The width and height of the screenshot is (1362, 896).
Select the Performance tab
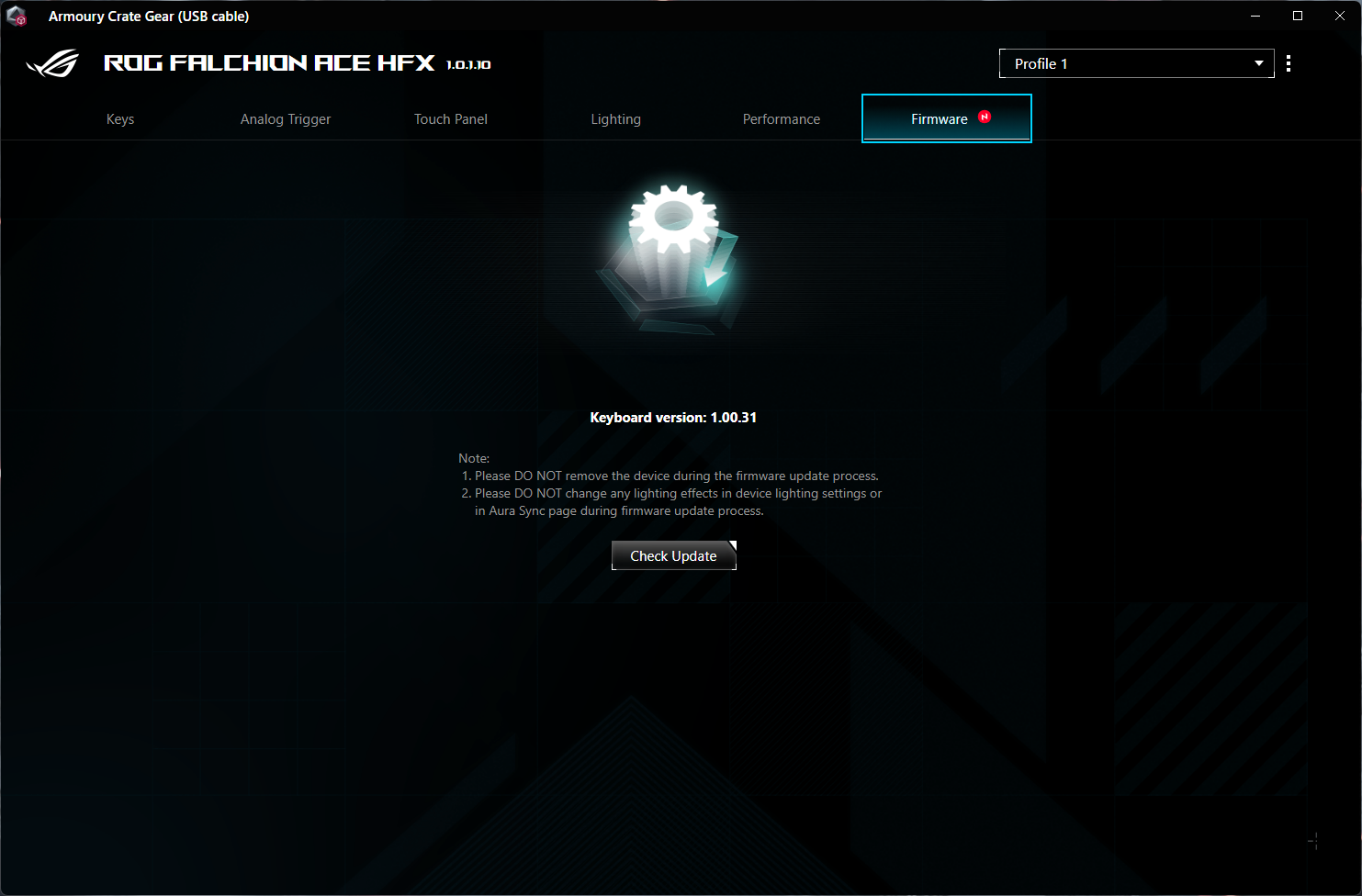(x=782, y=119)
